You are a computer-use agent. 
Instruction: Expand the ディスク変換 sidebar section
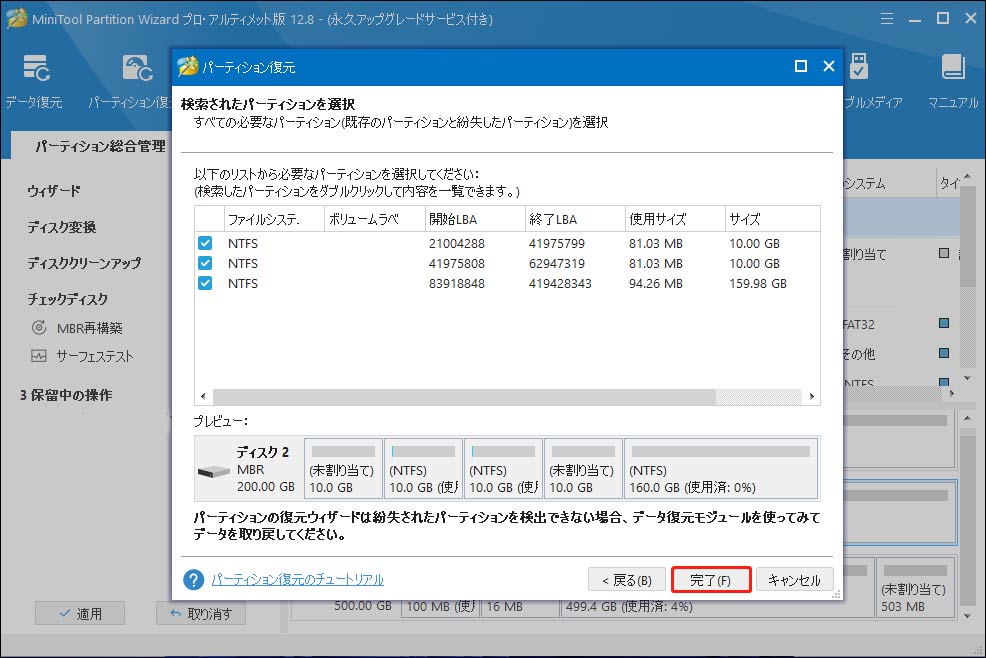coord(62,227)
